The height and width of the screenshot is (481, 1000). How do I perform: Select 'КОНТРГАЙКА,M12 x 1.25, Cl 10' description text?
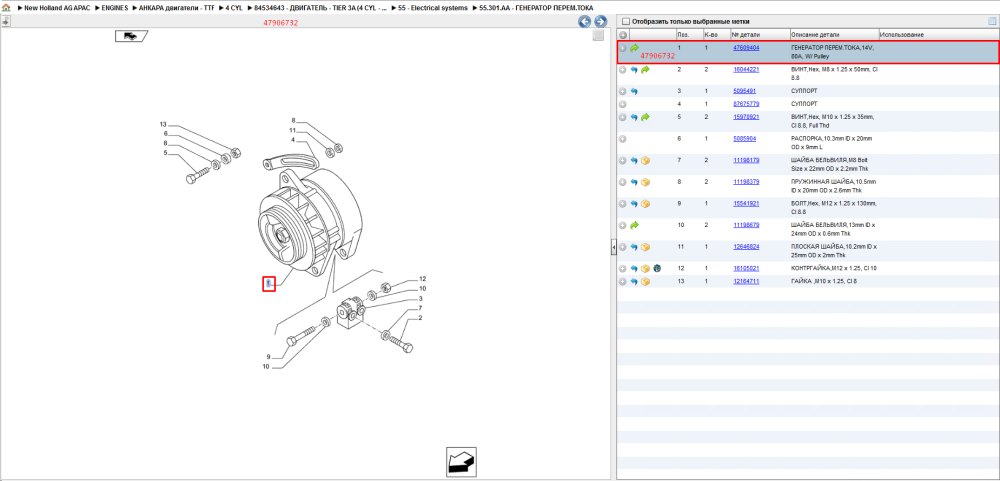[x=833, y=268]
